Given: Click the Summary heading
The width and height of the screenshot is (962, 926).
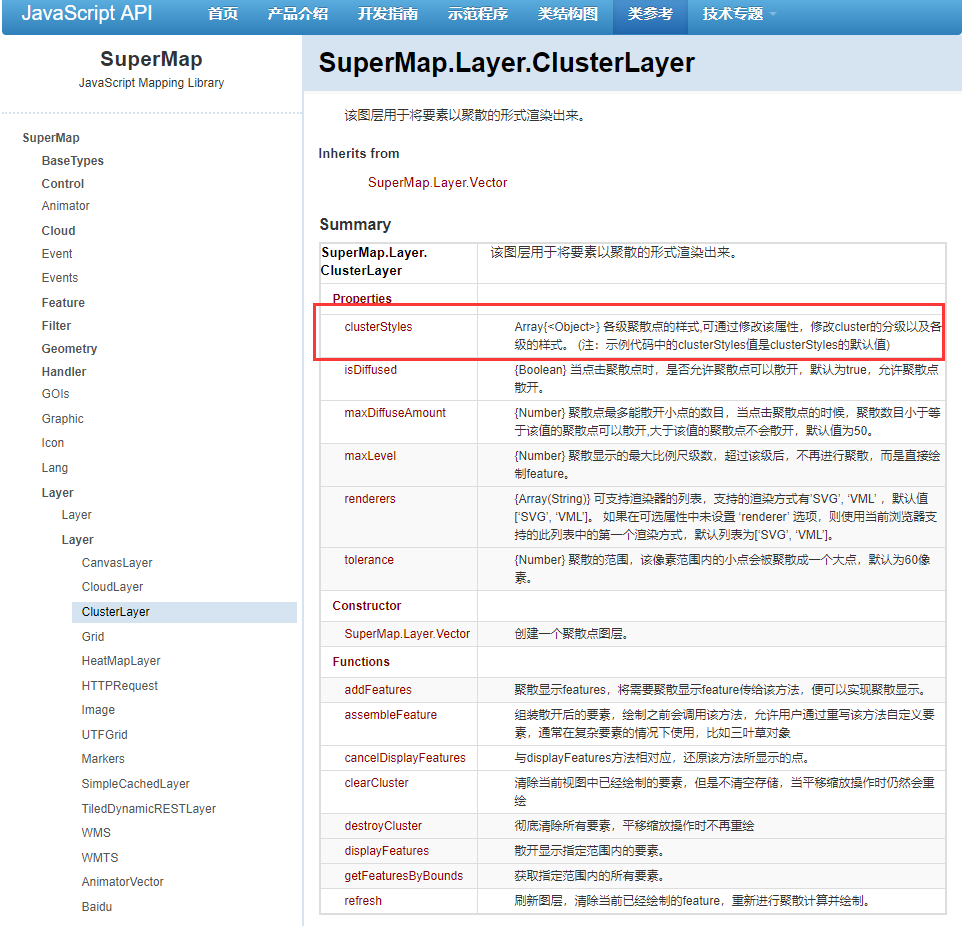Looking at the screenshot, I should (355, 225).
